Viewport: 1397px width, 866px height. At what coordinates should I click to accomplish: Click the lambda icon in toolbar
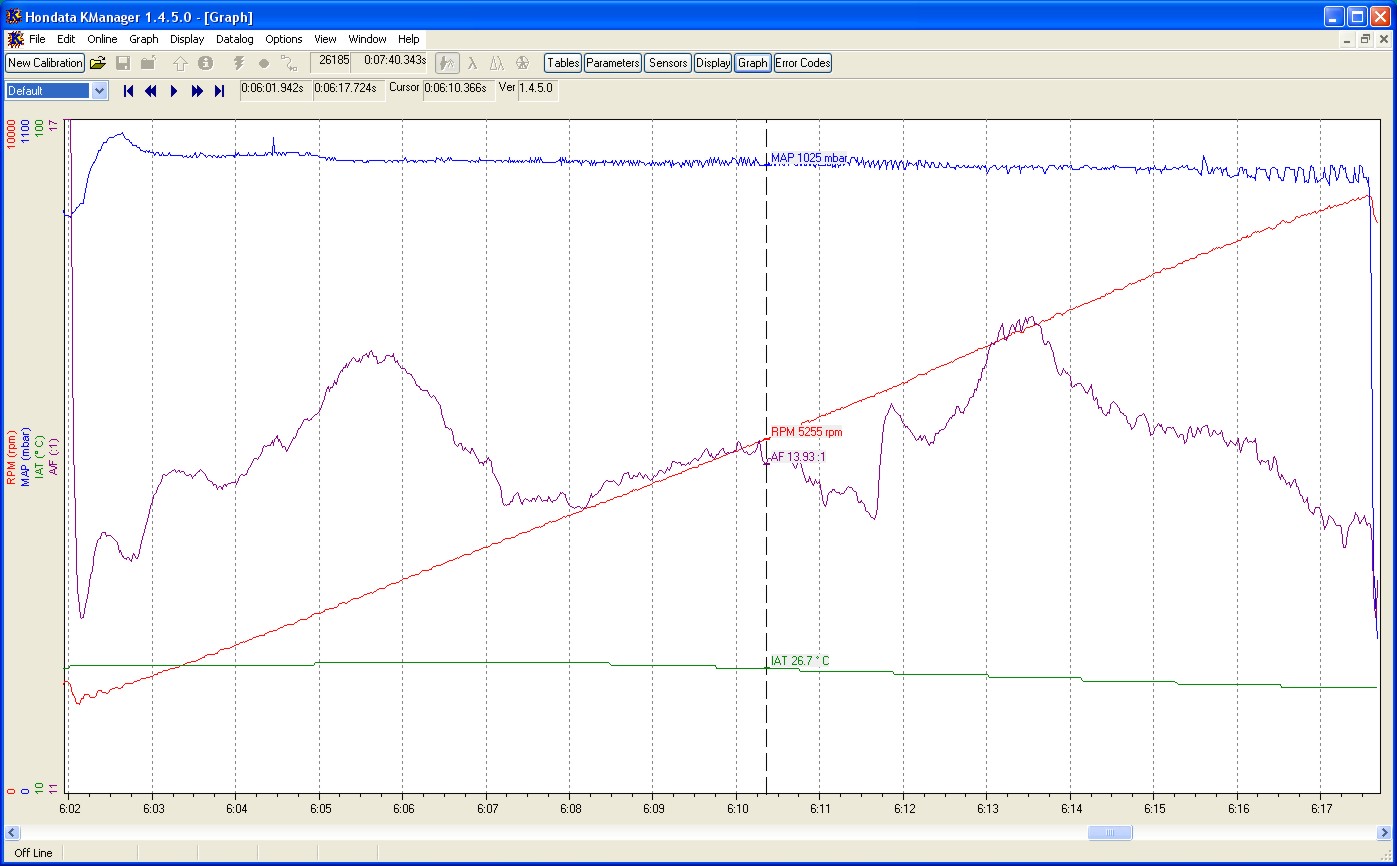click(472, 63)
